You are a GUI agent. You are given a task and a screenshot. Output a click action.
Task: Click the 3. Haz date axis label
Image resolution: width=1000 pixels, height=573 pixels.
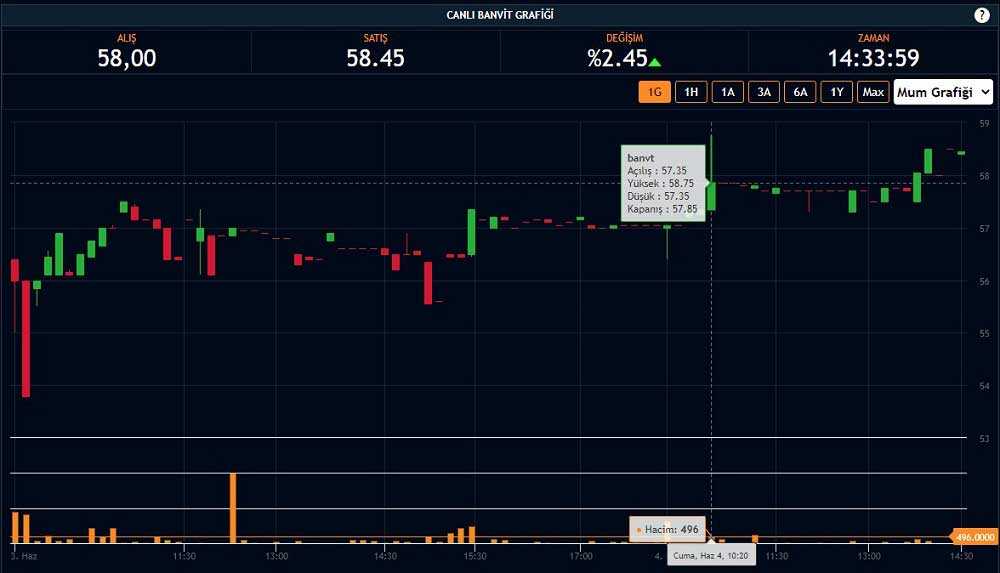pos(24,556)
